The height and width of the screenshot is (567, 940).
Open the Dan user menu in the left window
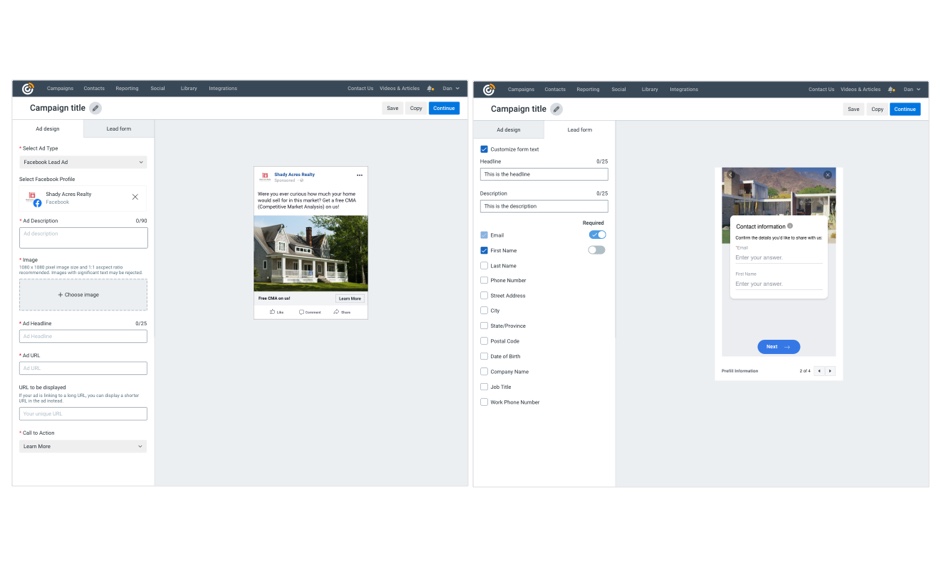coord(451,88)
